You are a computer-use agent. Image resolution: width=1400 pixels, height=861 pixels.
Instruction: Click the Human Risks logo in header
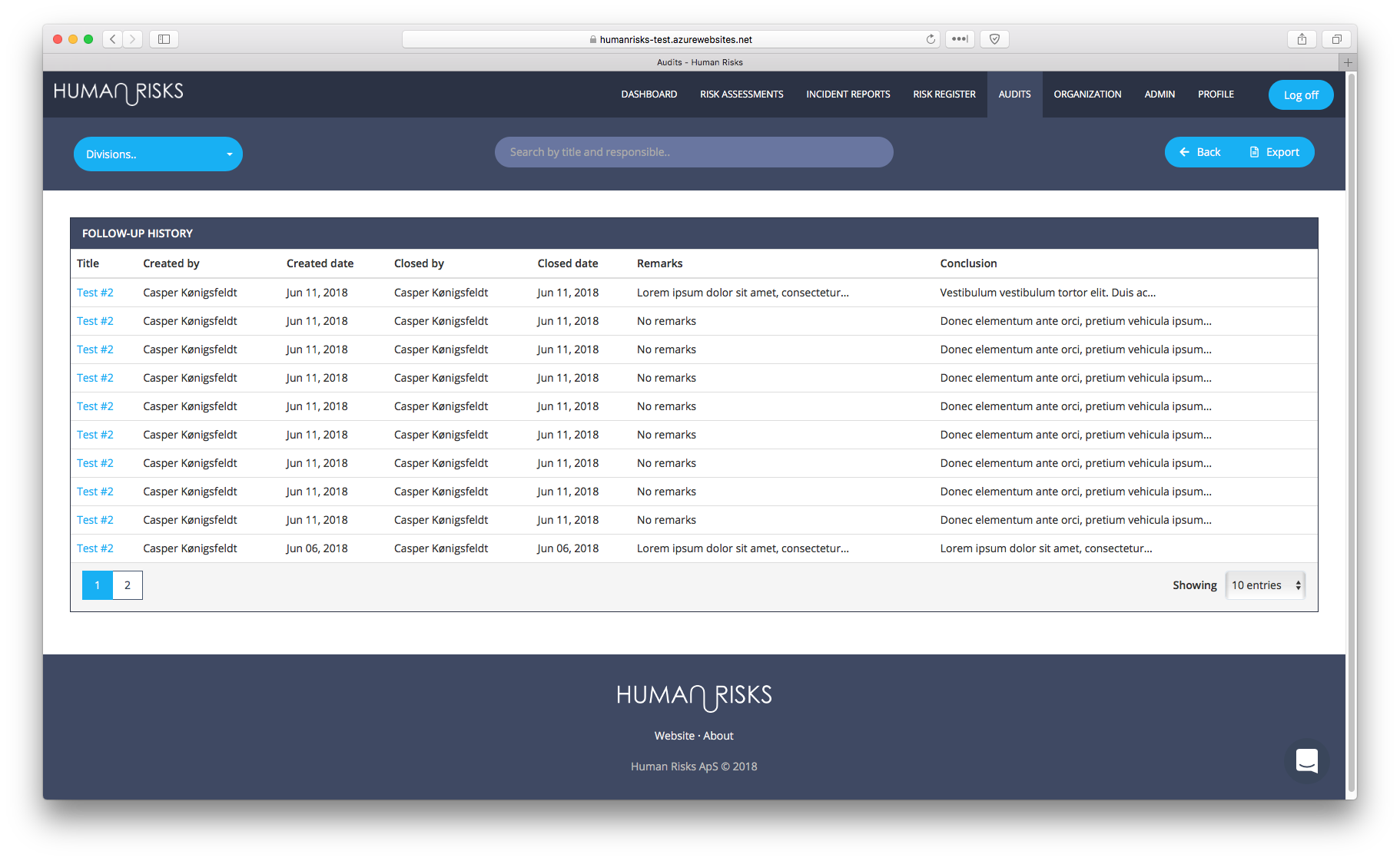coord(118,93)
